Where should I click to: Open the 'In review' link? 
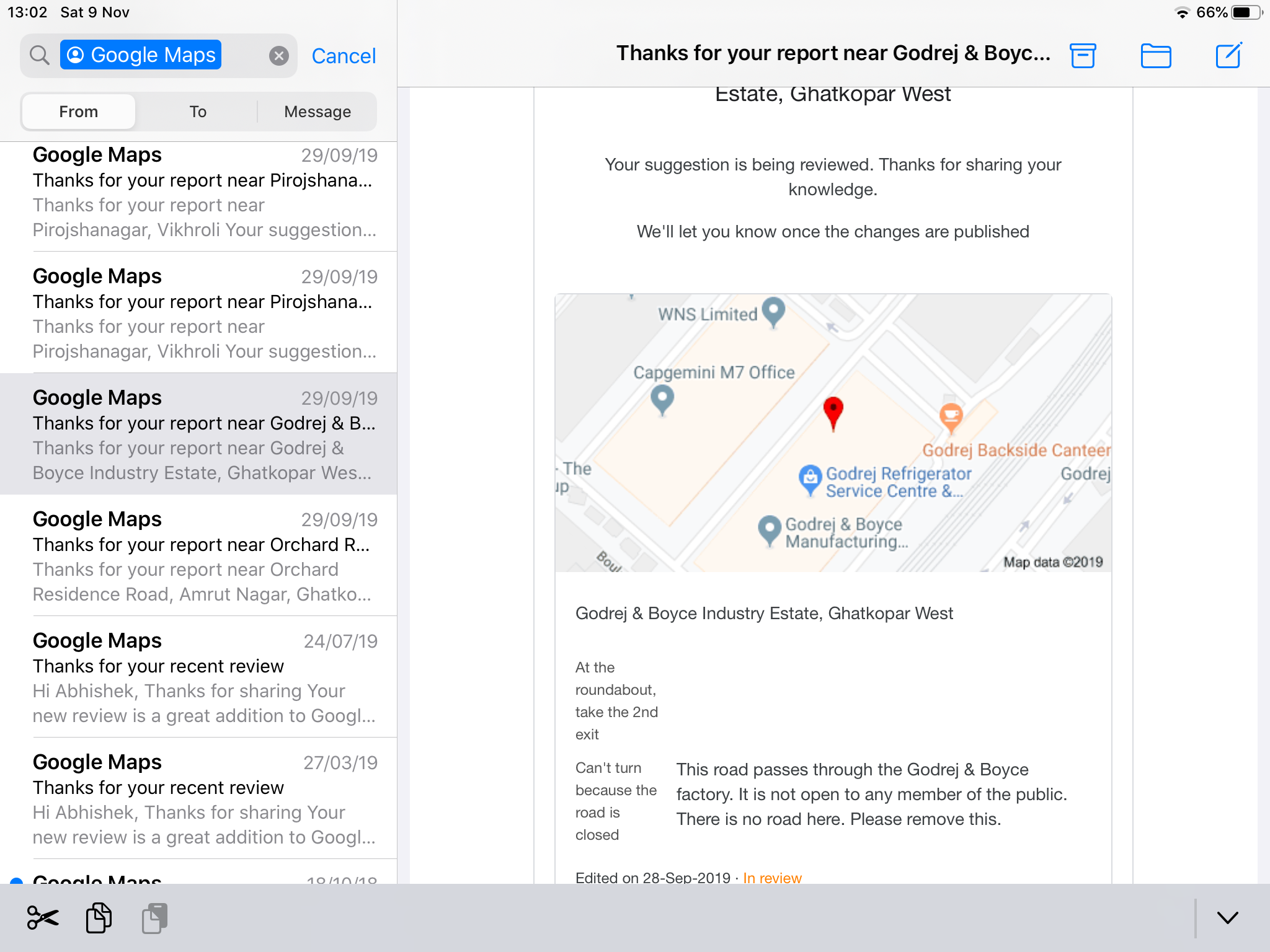point(771,878)
